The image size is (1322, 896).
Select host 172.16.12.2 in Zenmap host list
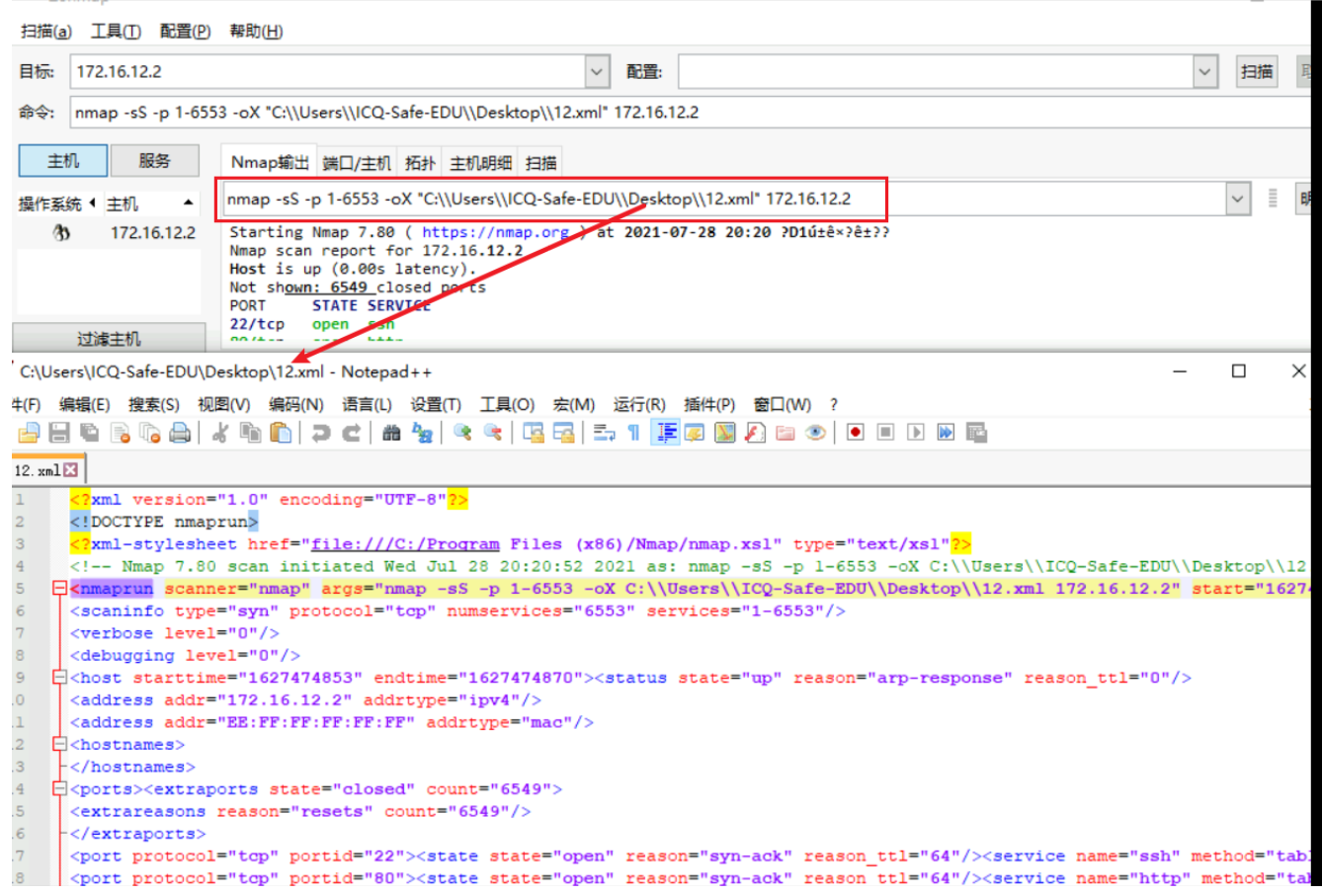pyautogui.click(x=107, y=233)
